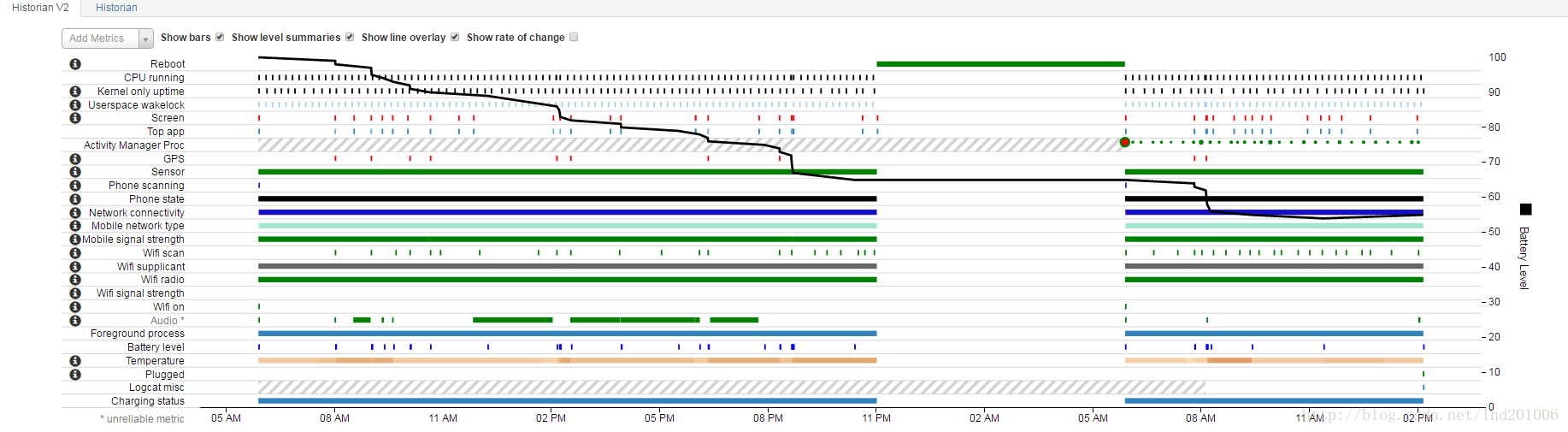This screenshot has width=1568, height=432.
Task: Disable the Show line overlay checkbox
Action: (x=455, y=37)
